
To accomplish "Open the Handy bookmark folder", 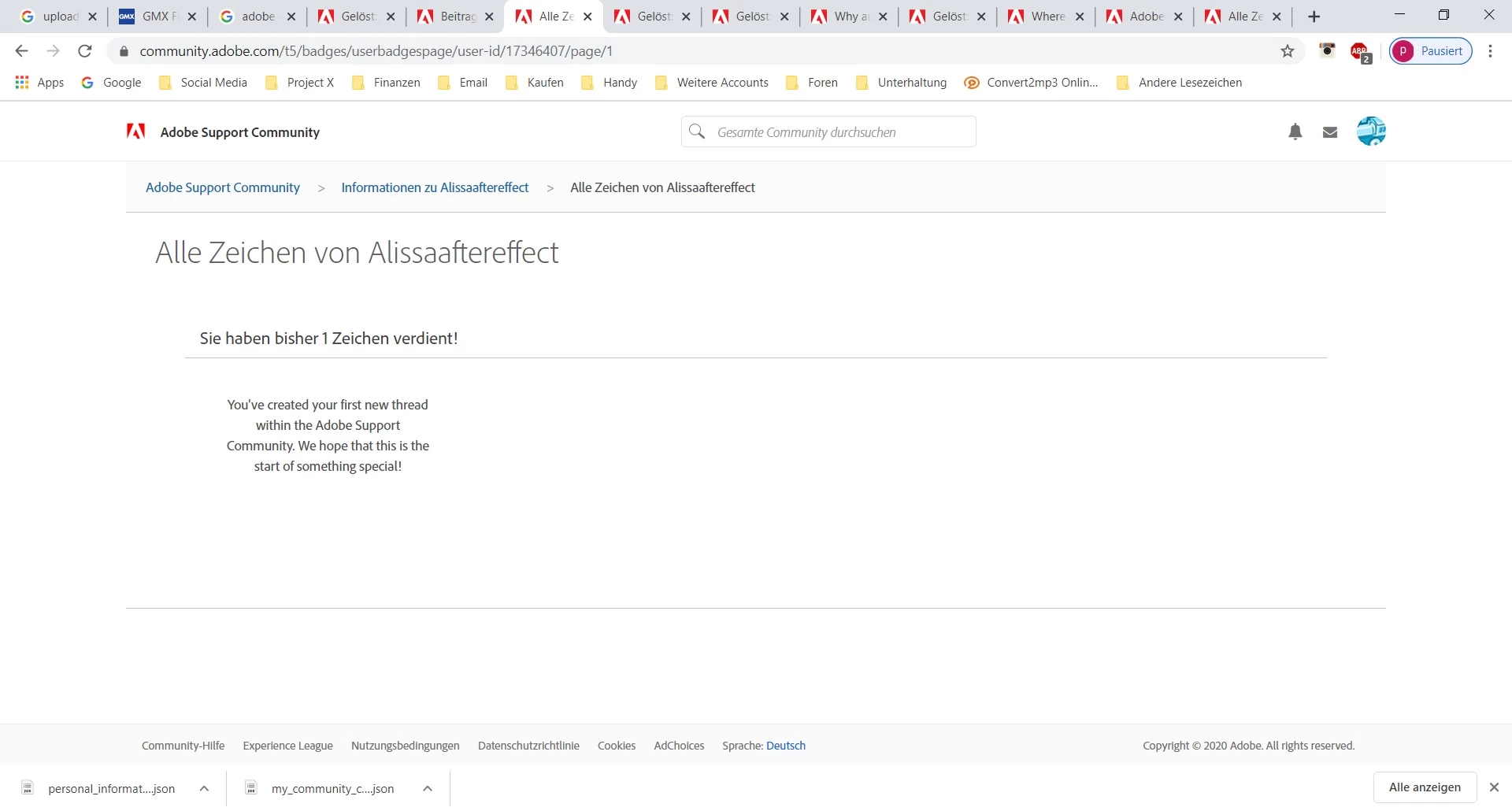I will [610, 83].
